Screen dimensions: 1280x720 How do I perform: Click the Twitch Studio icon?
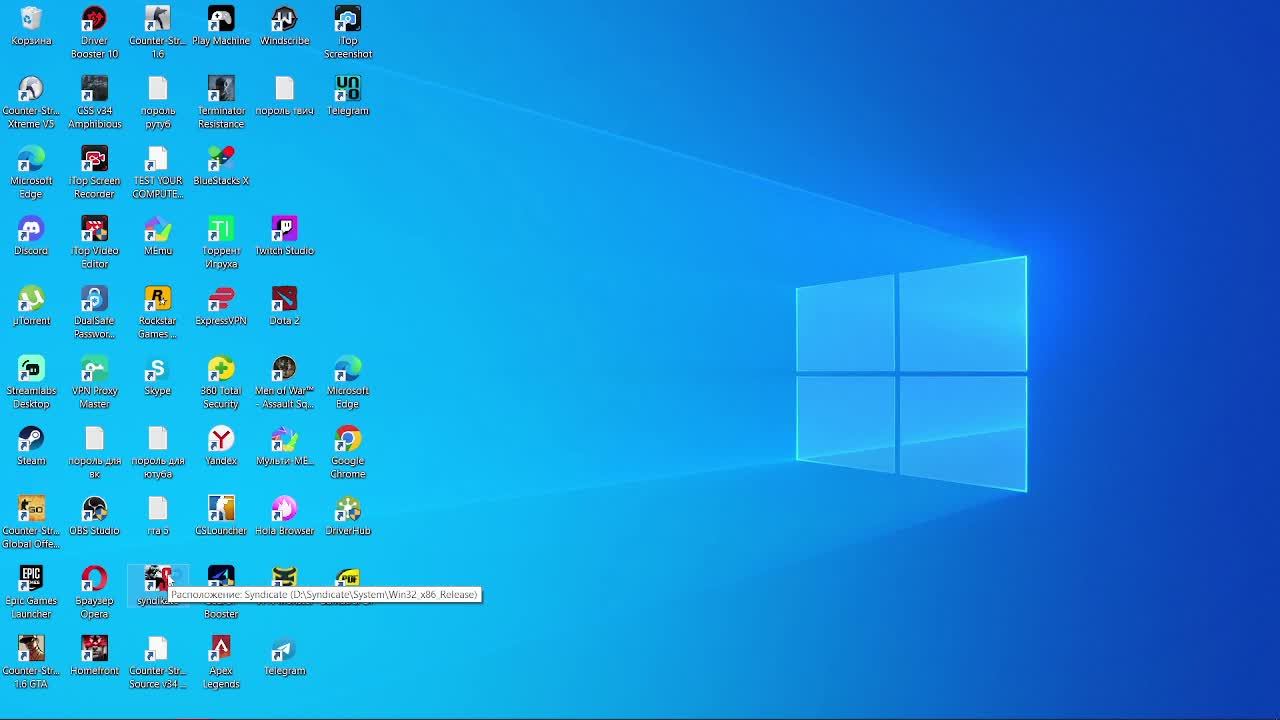coord(284,237)
